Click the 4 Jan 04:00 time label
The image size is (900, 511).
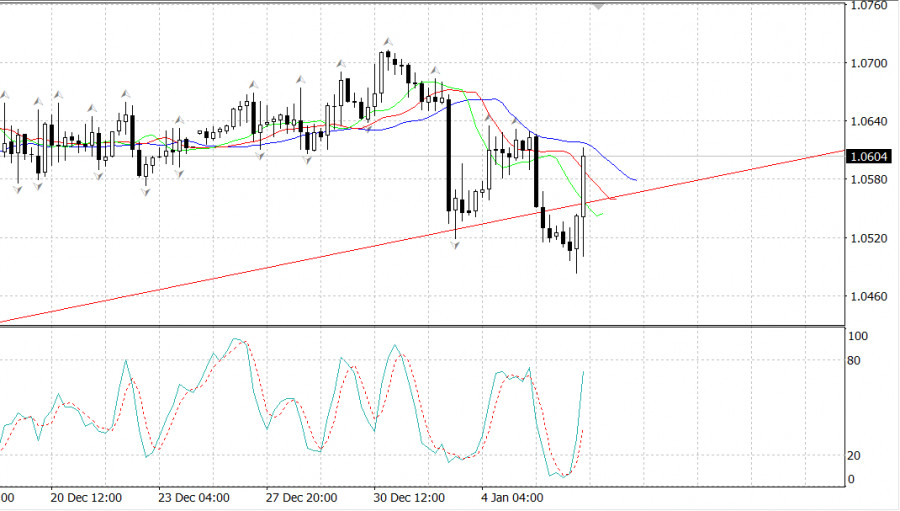click(511, 497)
